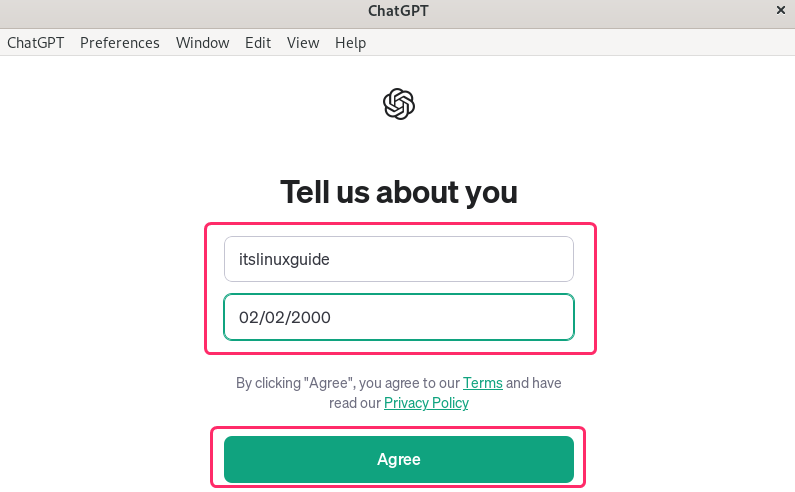Image resolution: width=795 pixels, height=492 pixels.
Task: Open the Preferences menu
Action: (x=120, y=43)
